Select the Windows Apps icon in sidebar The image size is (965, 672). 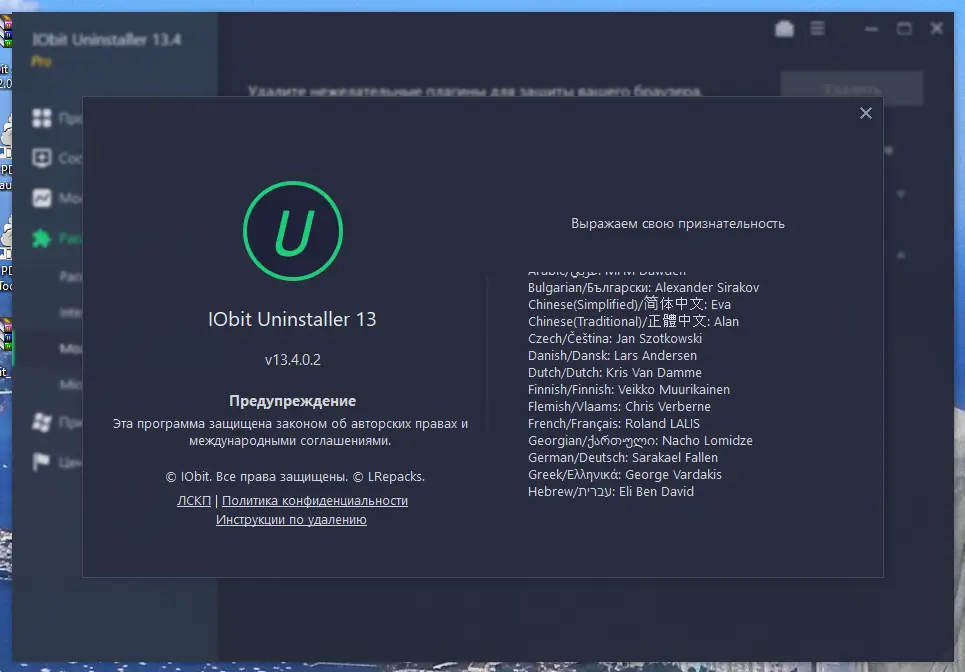click(x=42, y=422)
